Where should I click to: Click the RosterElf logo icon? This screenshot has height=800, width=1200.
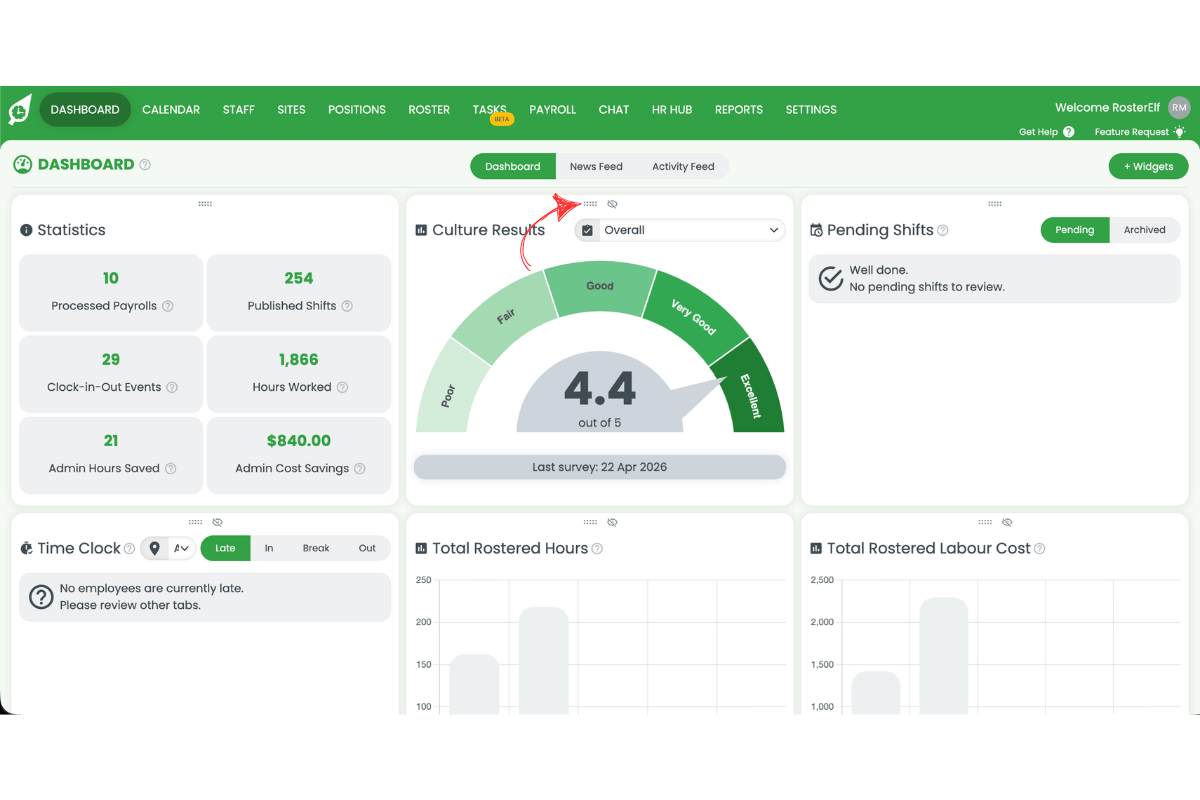point(20,110)
